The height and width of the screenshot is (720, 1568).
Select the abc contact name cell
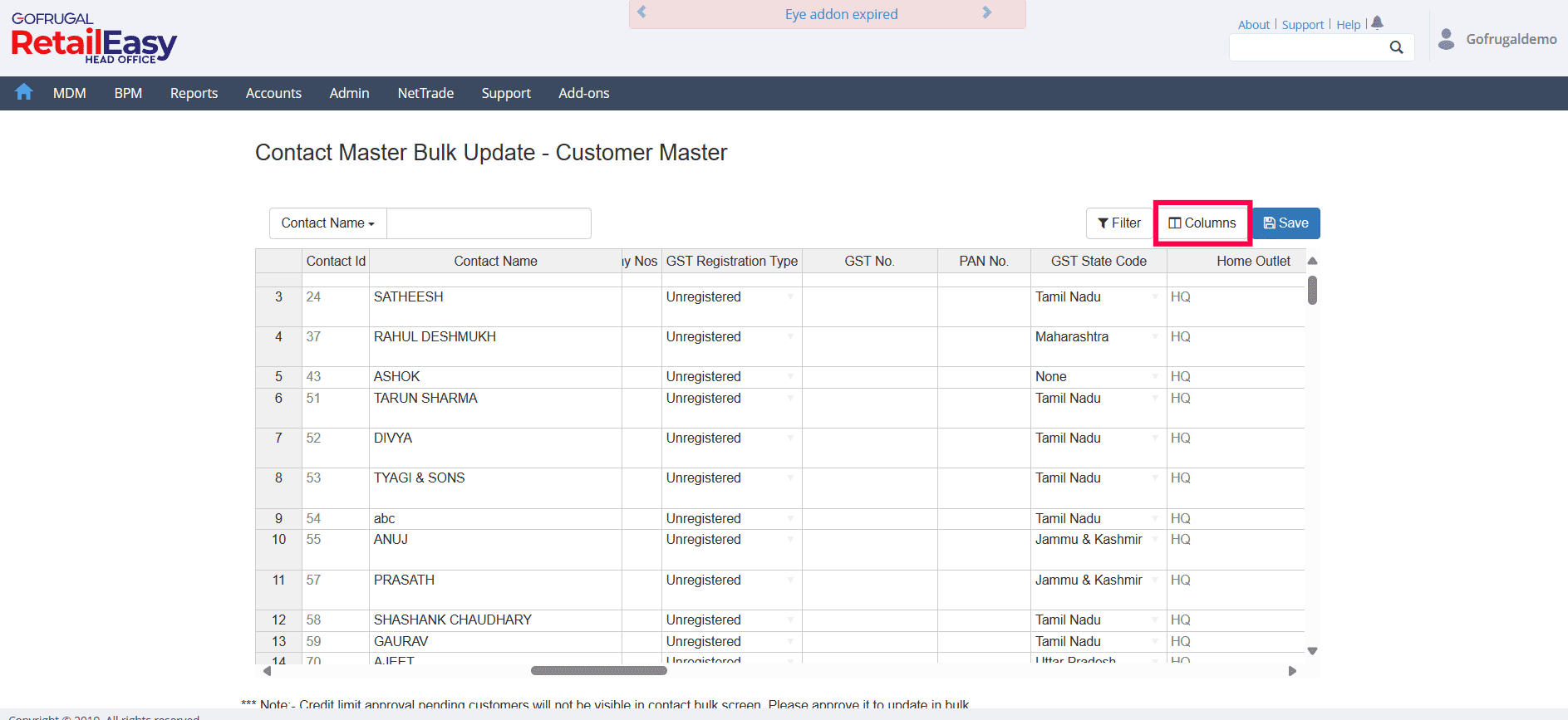[495, 519]
